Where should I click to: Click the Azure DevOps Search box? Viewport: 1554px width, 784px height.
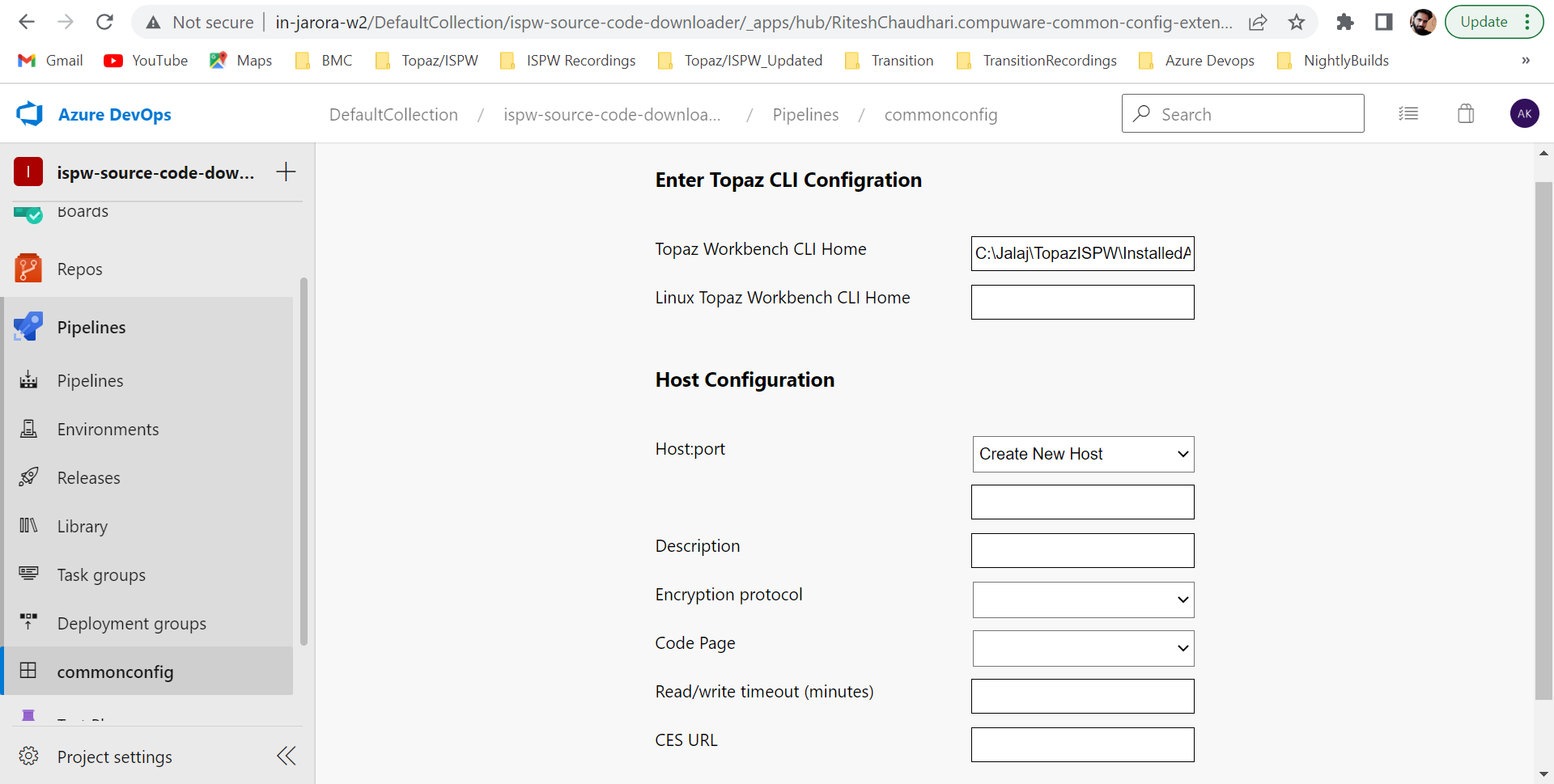1242,113
